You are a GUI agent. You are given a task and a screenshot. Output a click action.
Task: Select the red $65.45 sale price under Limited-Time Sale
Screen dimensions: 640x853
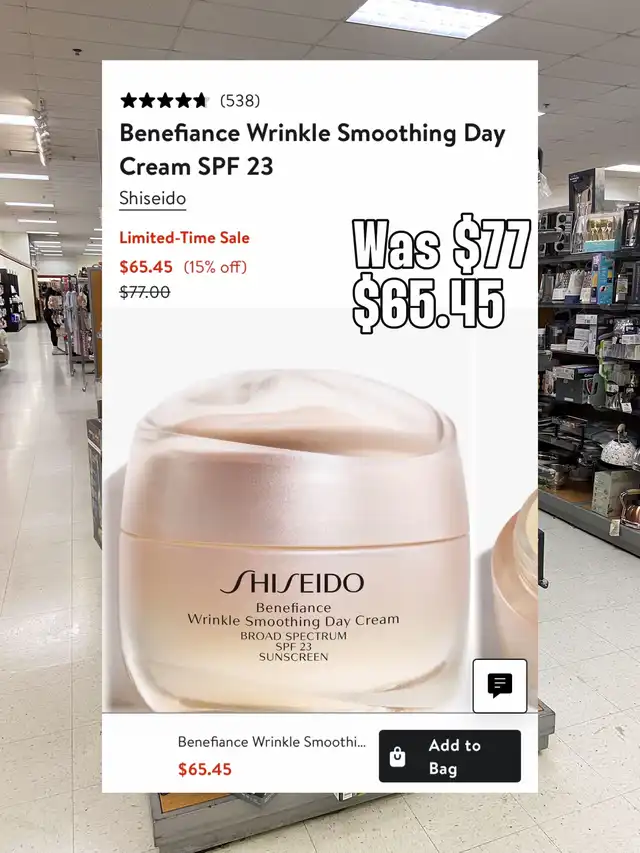click(x=146, y=267)
